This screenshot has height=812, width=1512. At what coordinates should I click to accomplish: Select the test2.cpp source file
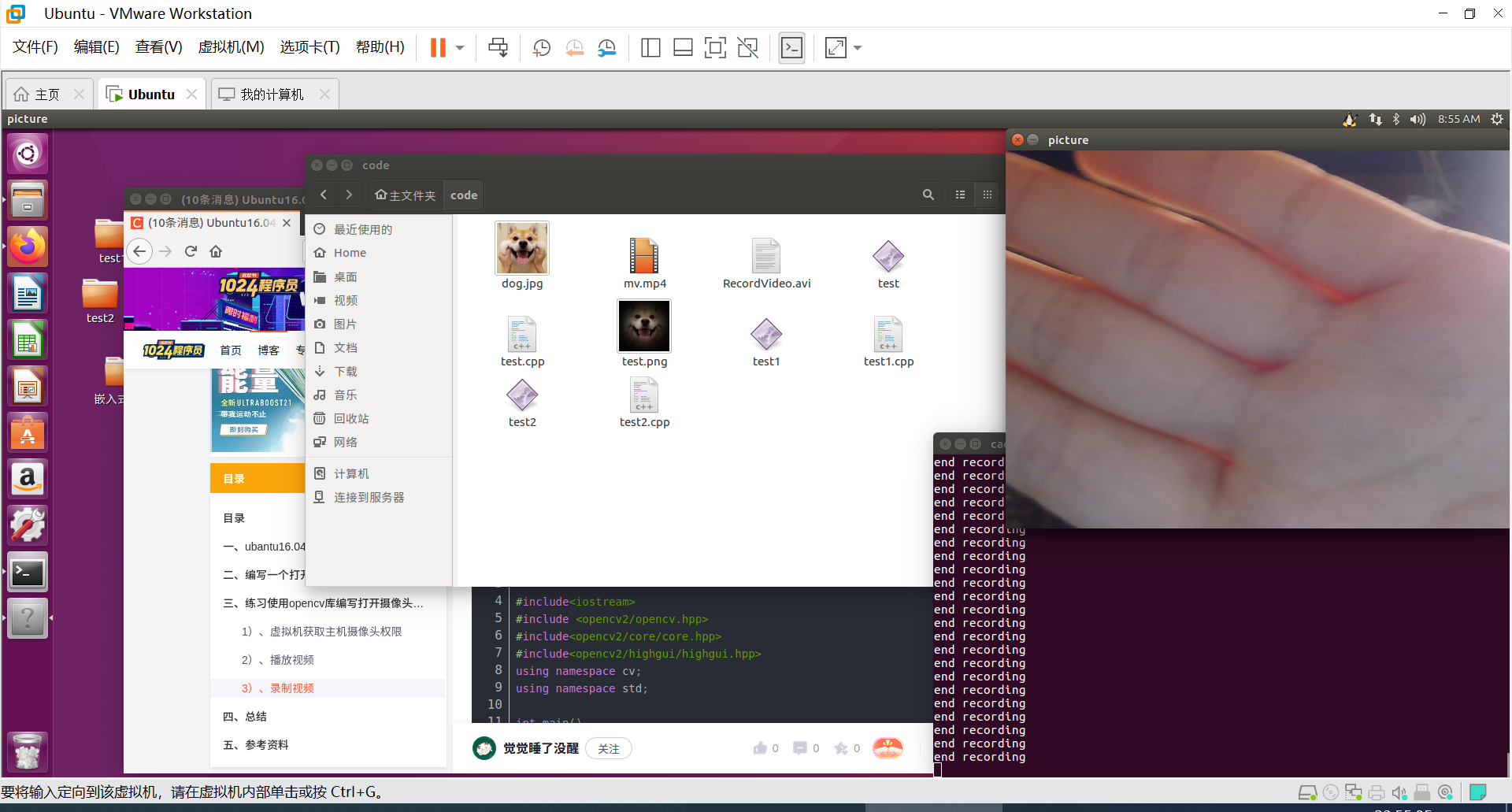[x=644, y=395]
